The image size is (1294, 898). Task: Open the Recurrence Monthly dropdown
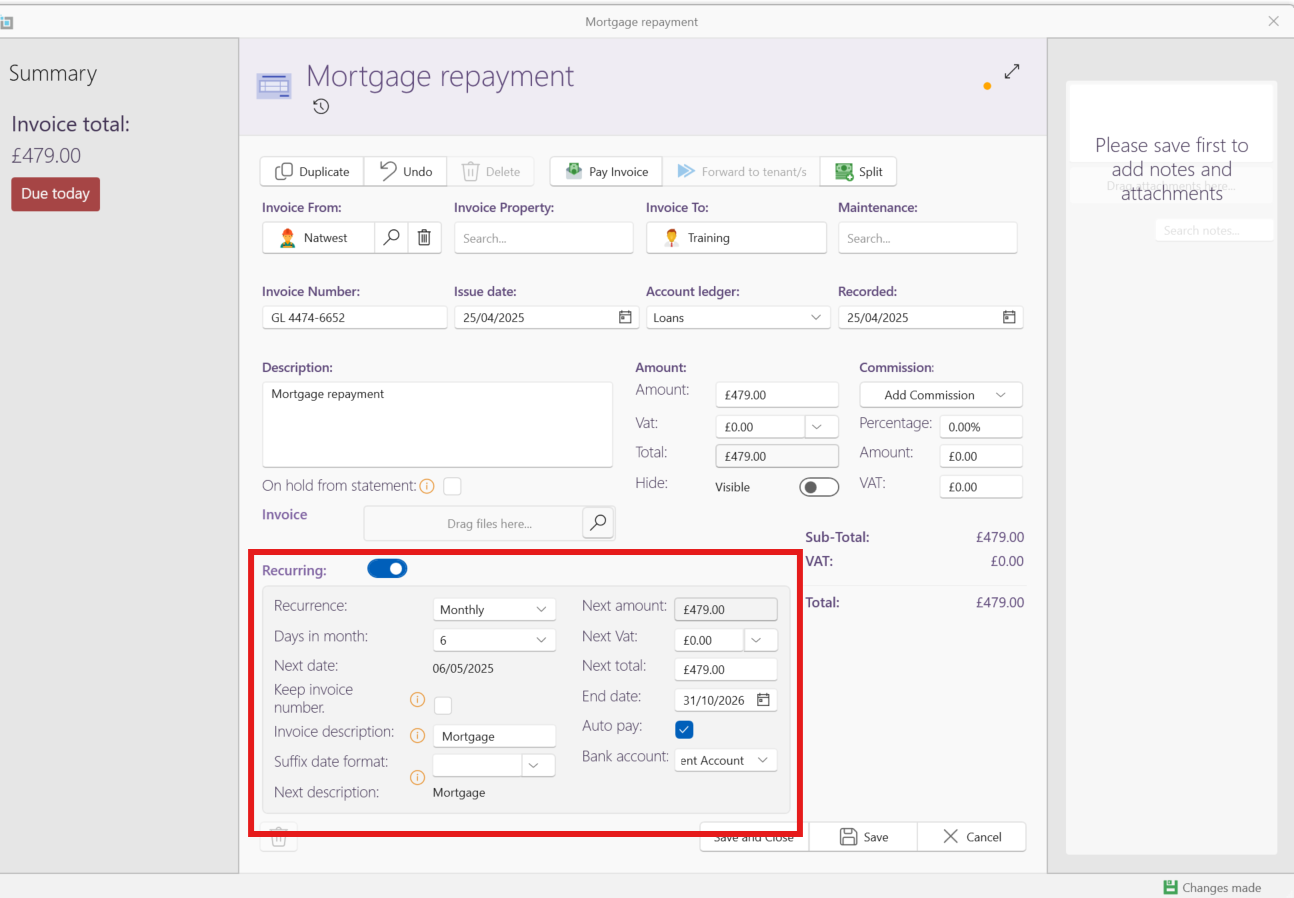494,609
